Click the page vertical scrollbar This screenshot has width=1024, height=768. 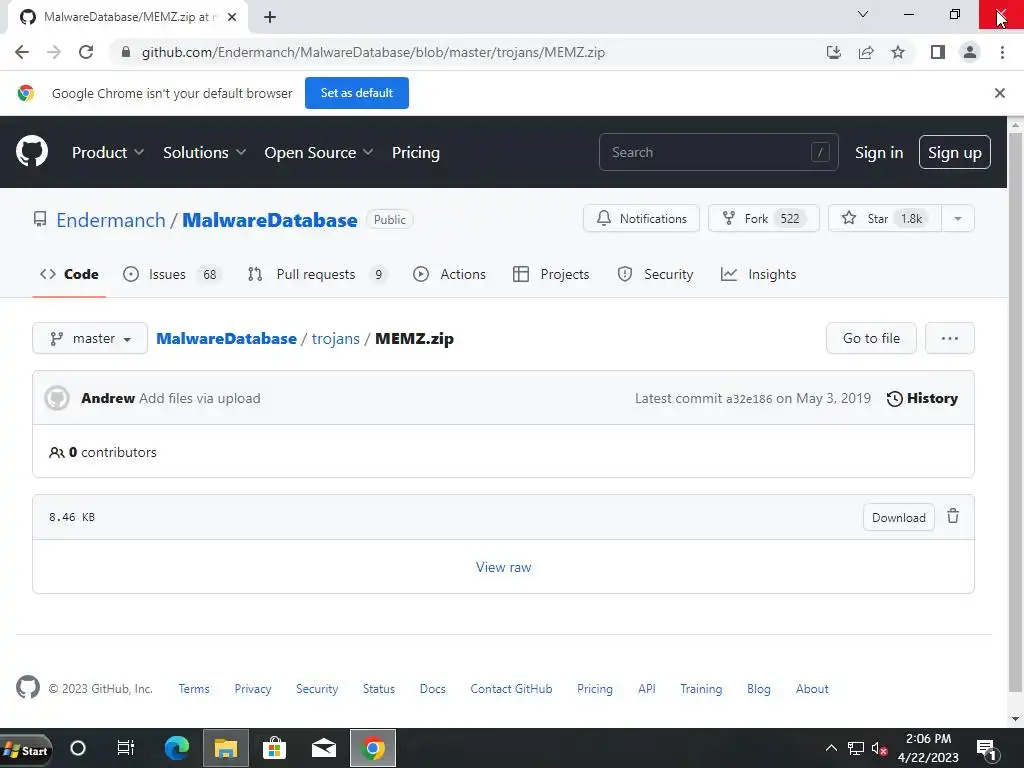tap(1015, 411)
